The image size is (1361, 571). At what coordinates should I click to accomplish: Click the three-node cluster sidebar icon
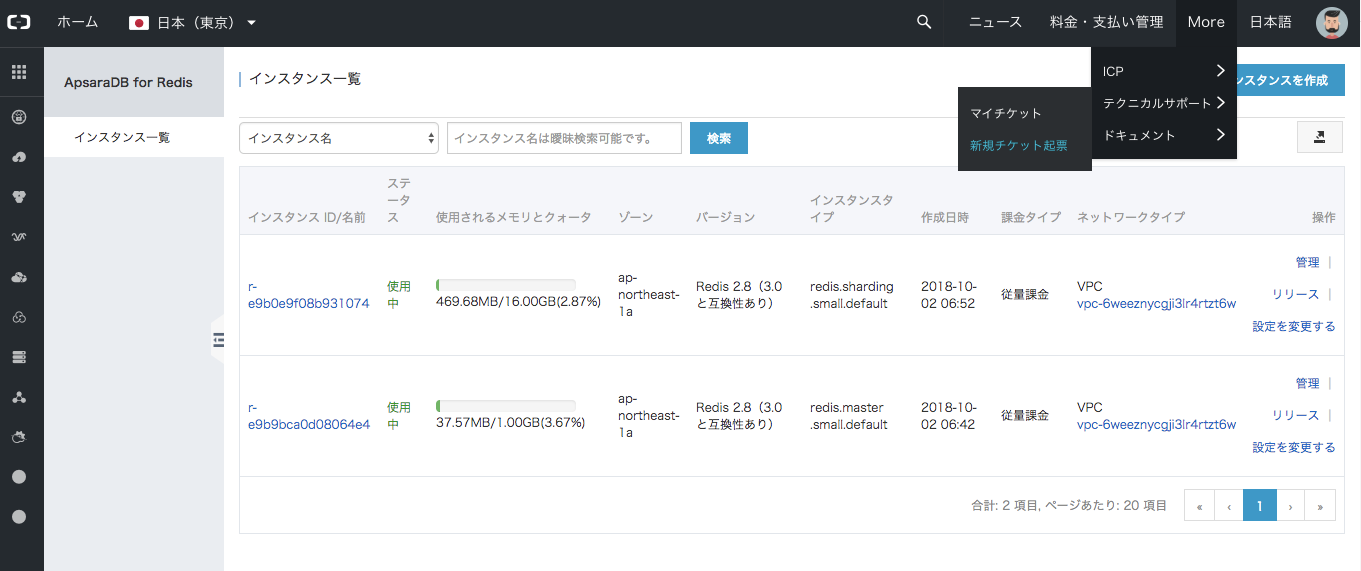point(19,397)
